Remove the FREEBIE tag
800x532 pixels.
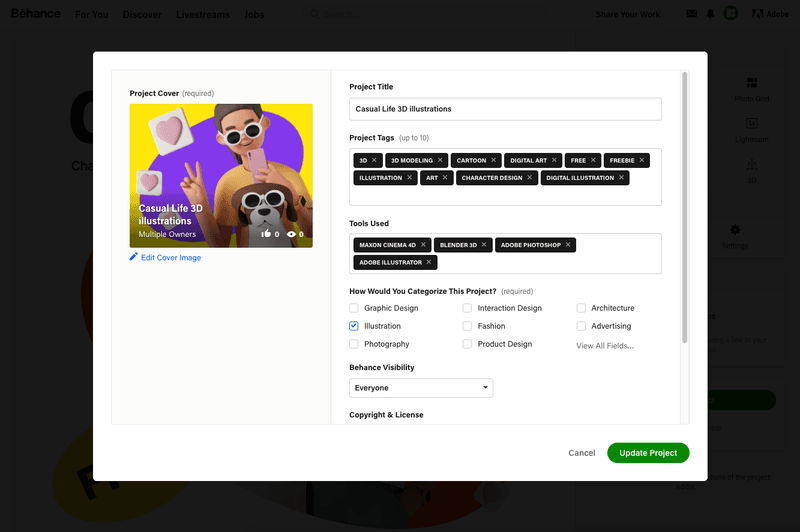coord(642,160)
